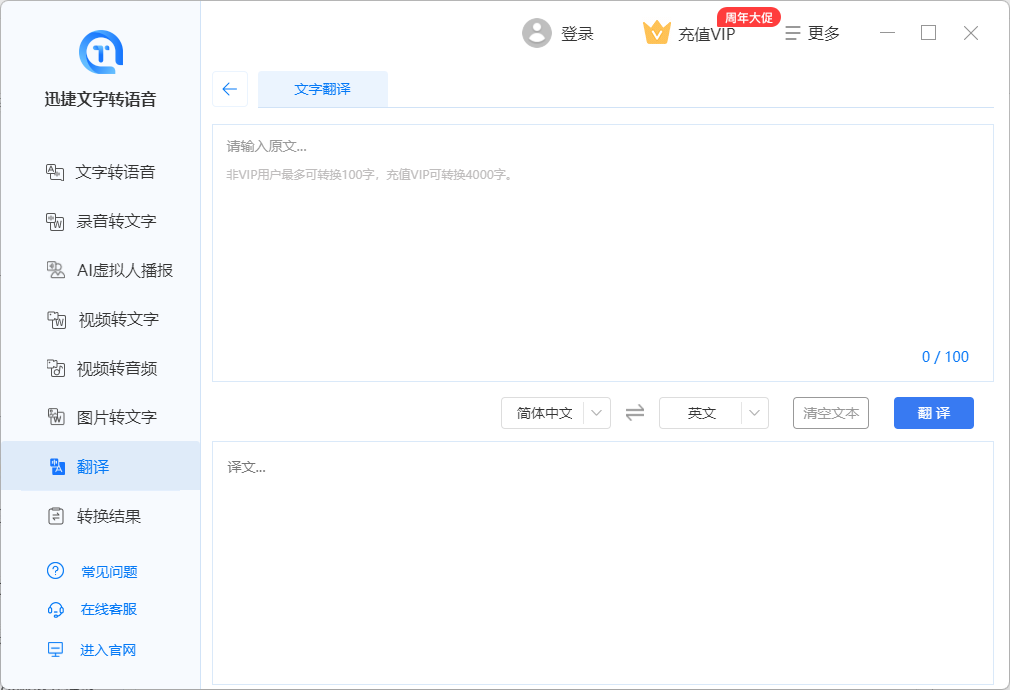Click into the source text input area
1010x690 pixels.
(600, 260)
